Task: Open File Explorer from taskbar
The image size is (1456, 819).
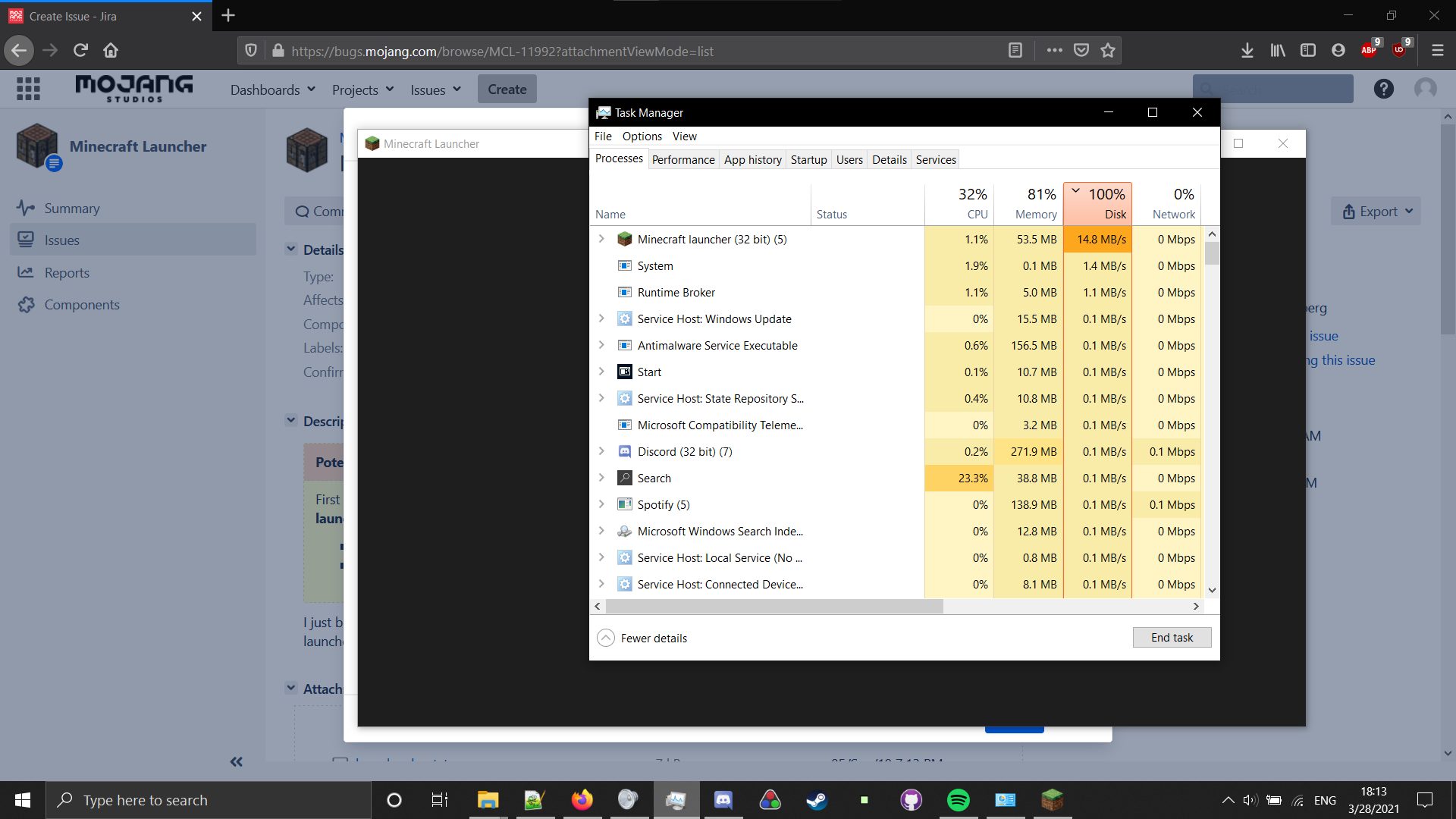Action: (488, 800)
